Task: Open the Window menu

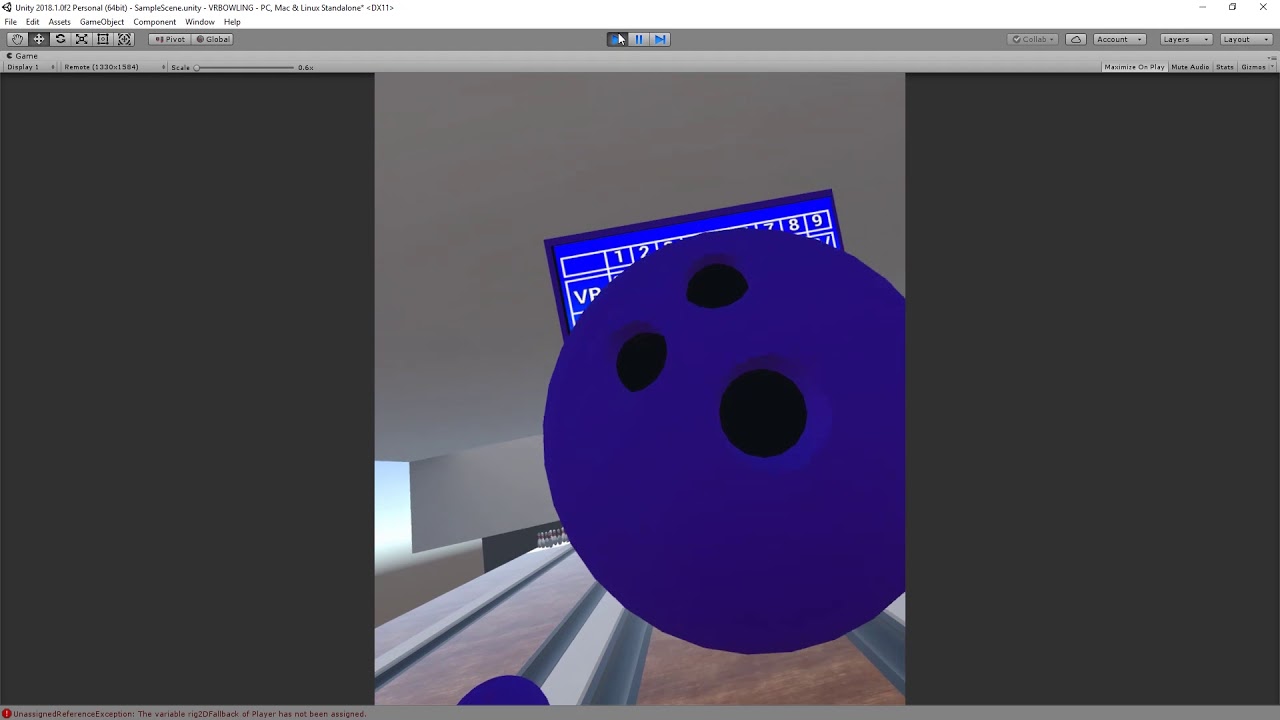Action: coord(200,22)
